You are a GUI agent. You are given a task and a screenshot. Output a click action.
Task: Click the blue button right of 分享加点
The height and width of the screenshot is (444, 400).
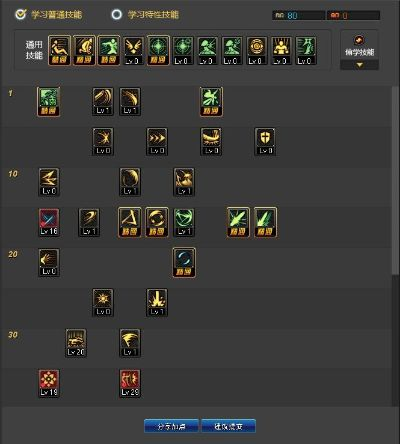[228, 426]
